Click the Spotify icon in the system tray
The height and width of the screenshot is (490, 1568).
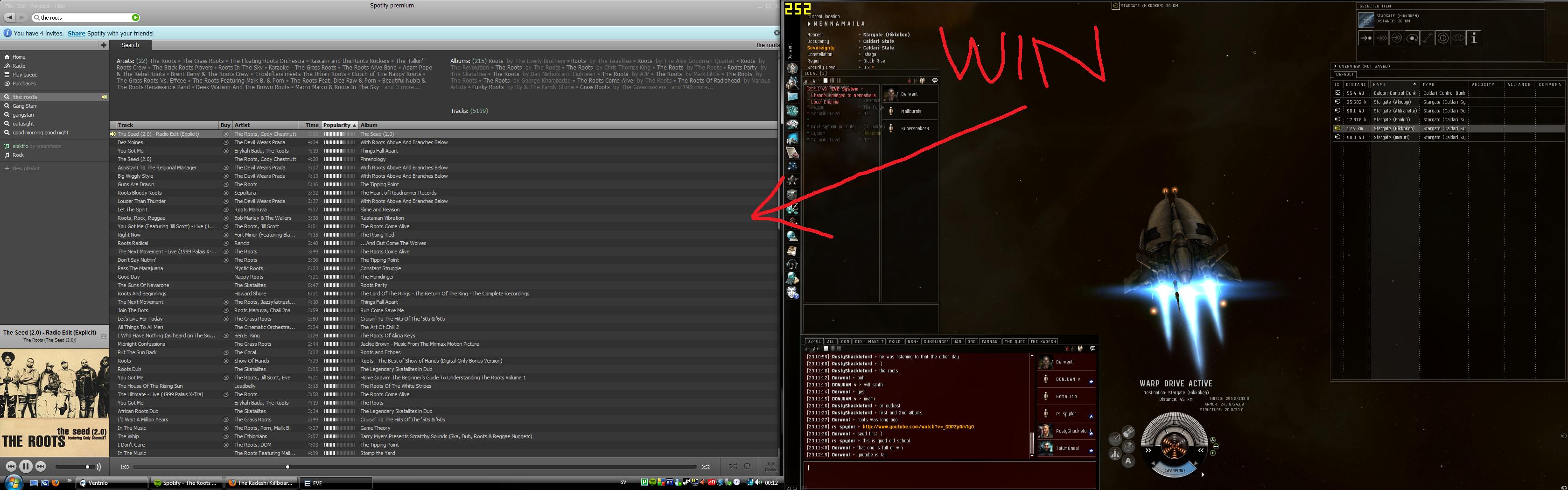pos(652,483)
